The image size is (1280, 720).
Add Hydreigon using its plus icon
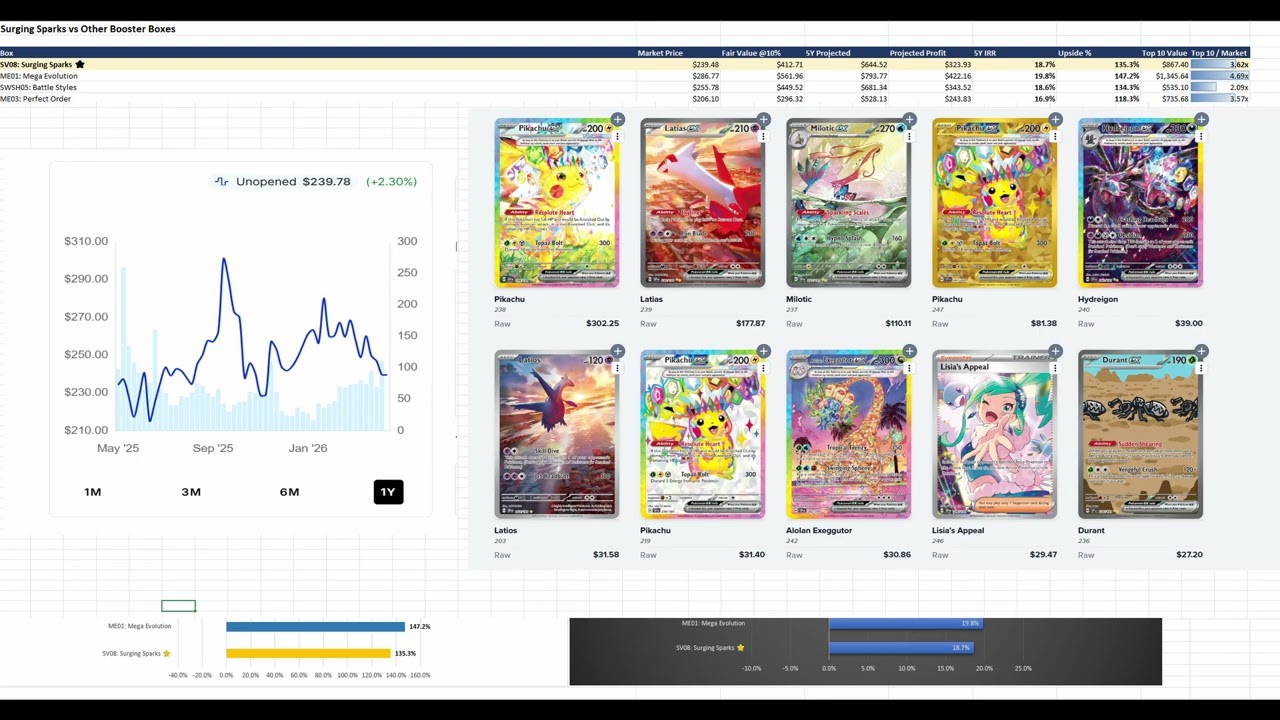point(1202,120)
